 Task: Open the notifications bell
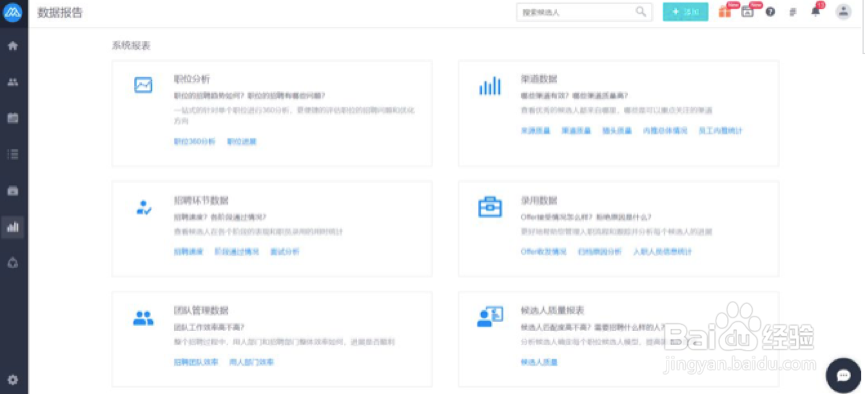pos(816,11)
